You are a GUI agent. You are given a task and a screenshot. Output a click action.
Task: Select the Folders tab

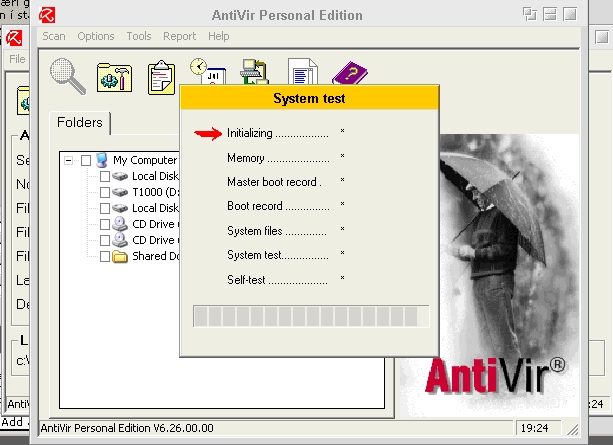80,122
